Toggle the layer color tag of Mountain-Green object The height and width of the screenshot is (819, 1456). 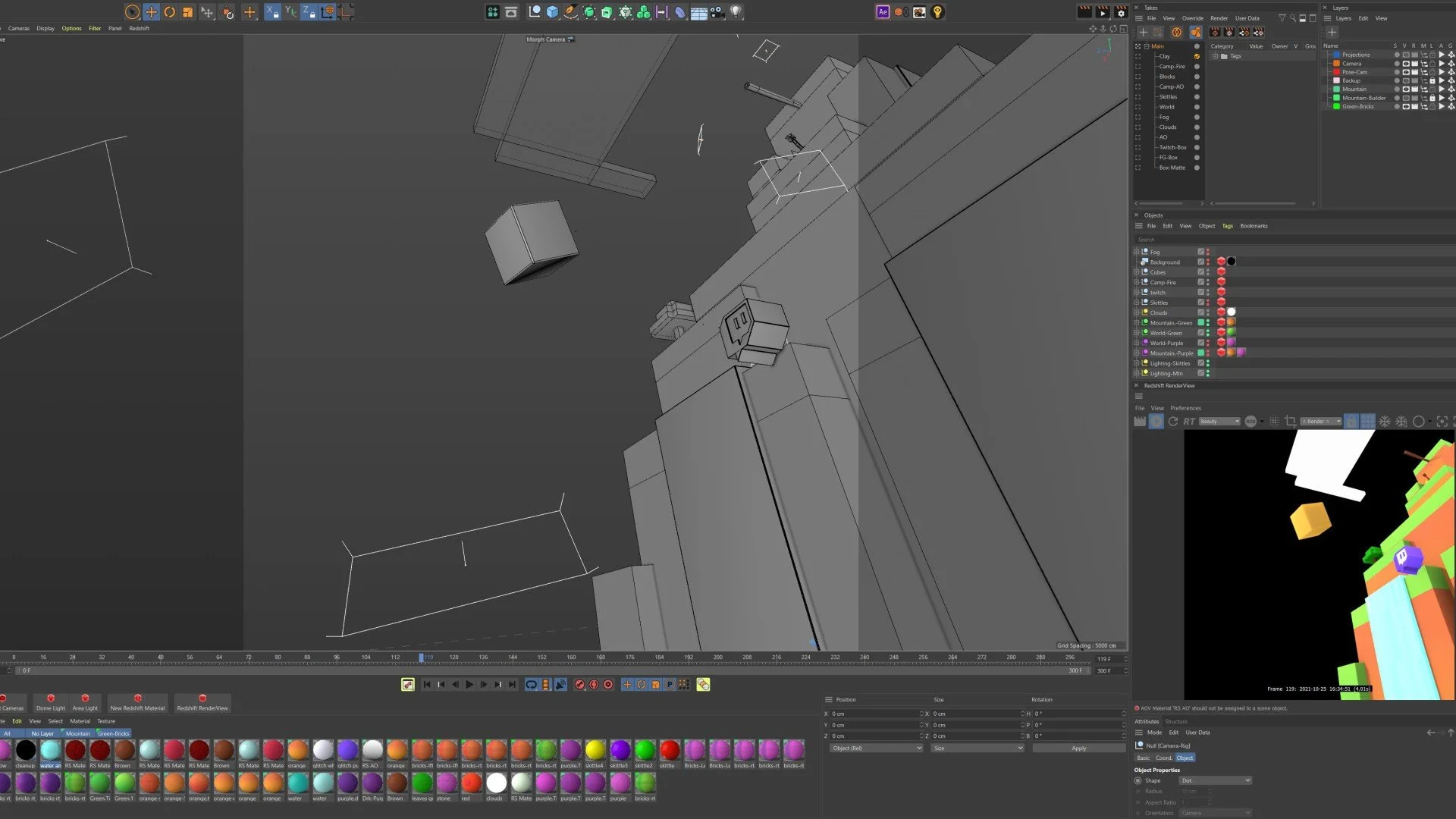[x=1200, y=323]
